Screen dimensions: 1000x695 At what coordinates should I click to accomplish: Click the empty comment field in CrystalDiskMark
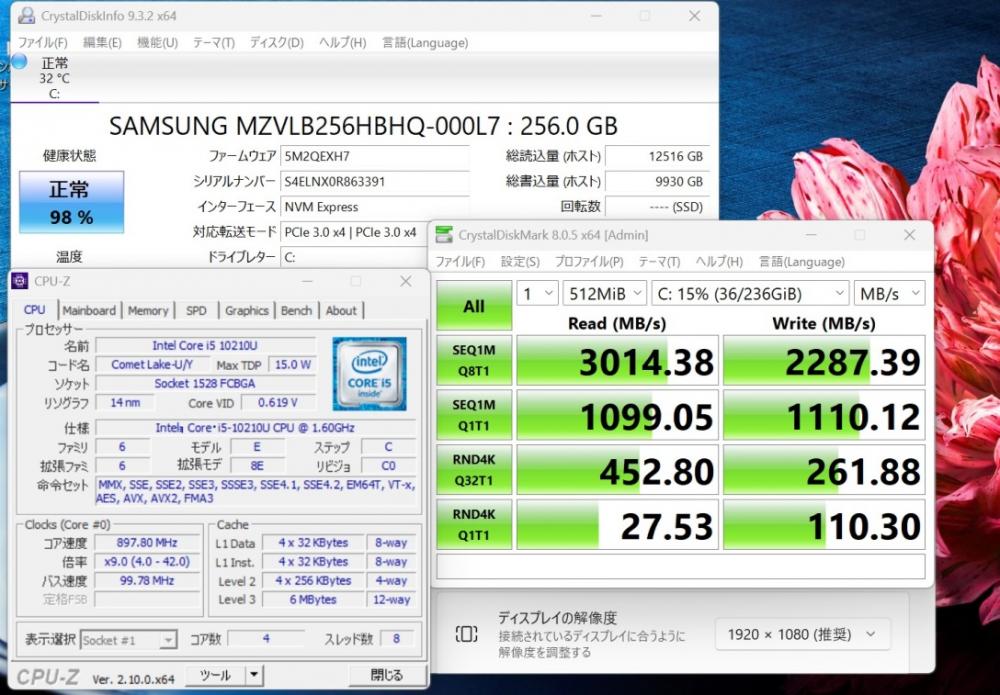click(x=680, y=566)
